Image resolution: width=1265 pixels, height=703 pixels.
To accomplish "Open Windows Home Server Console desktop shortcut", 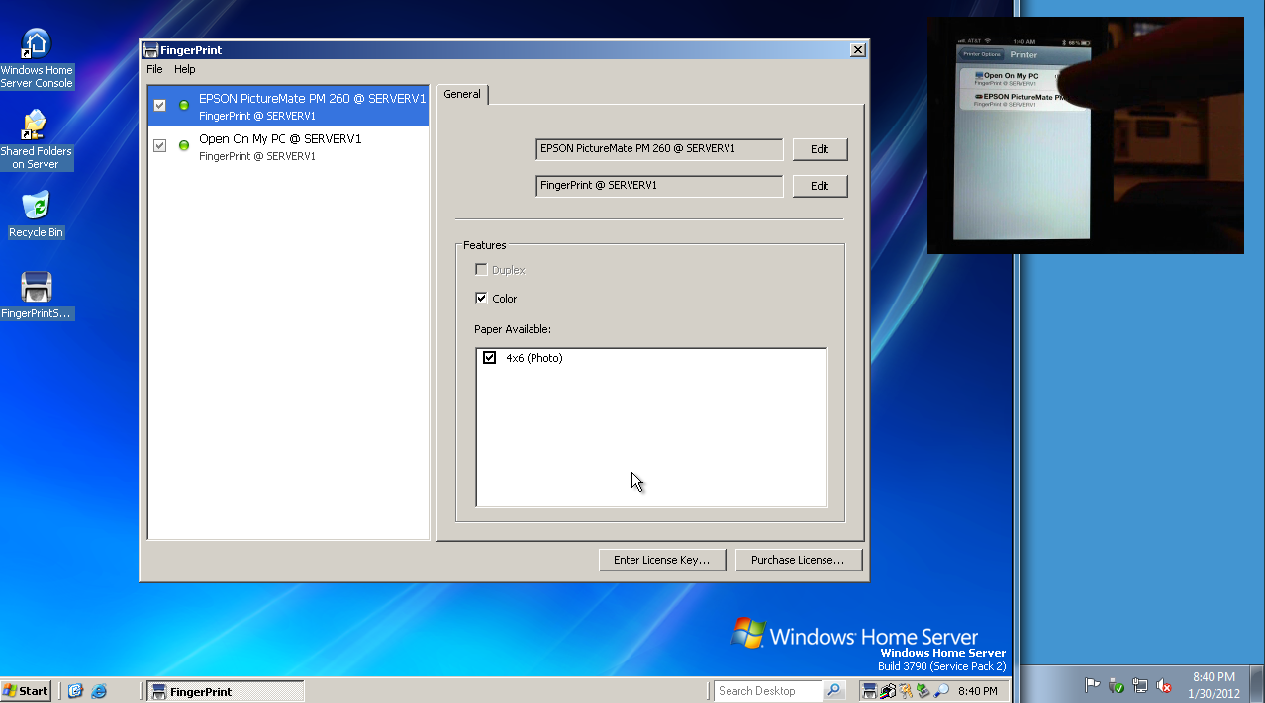I will (x=36, y=59).
